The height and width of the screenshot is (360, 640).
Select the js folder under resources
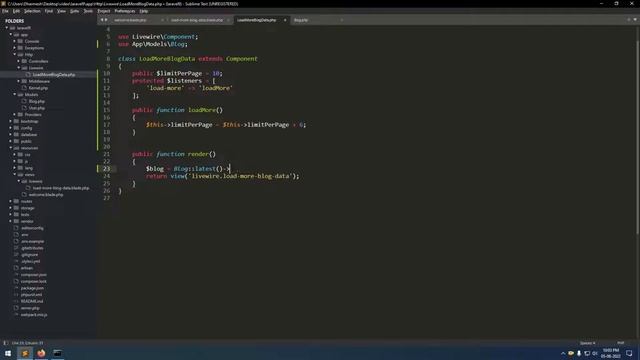(26, 161)
